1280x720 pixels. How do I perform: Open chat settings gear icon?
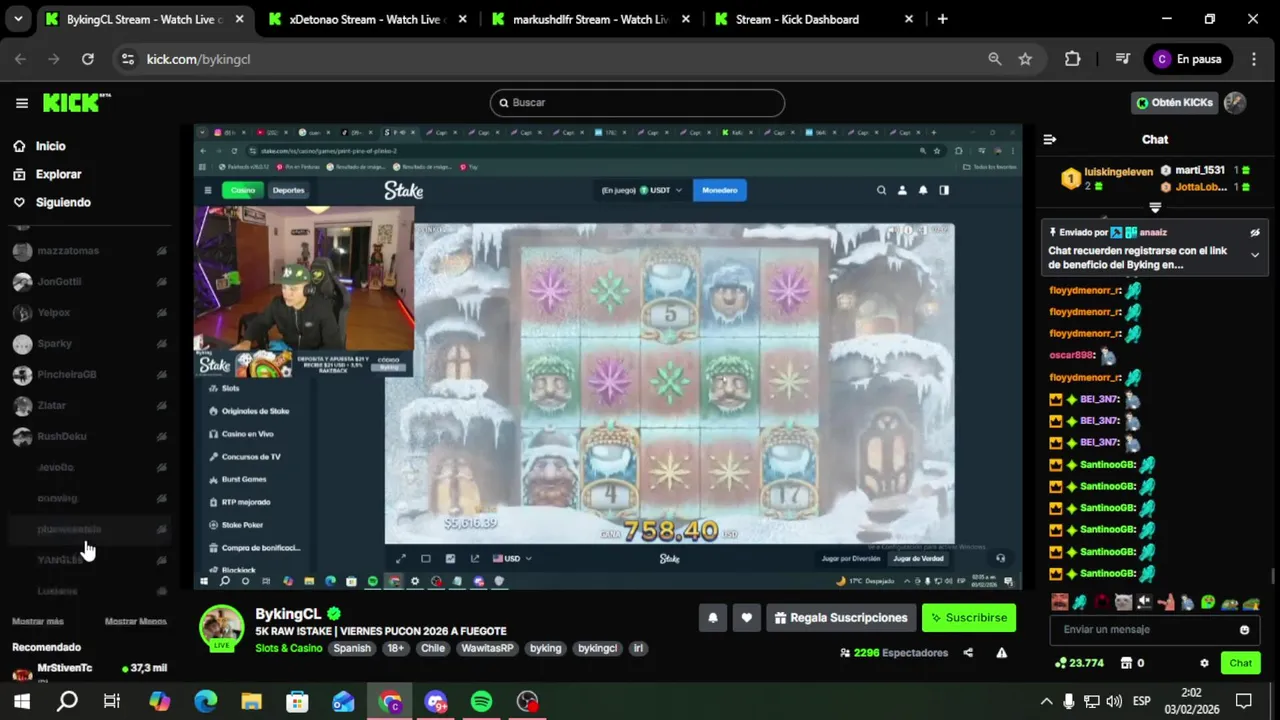[1204, 663]
